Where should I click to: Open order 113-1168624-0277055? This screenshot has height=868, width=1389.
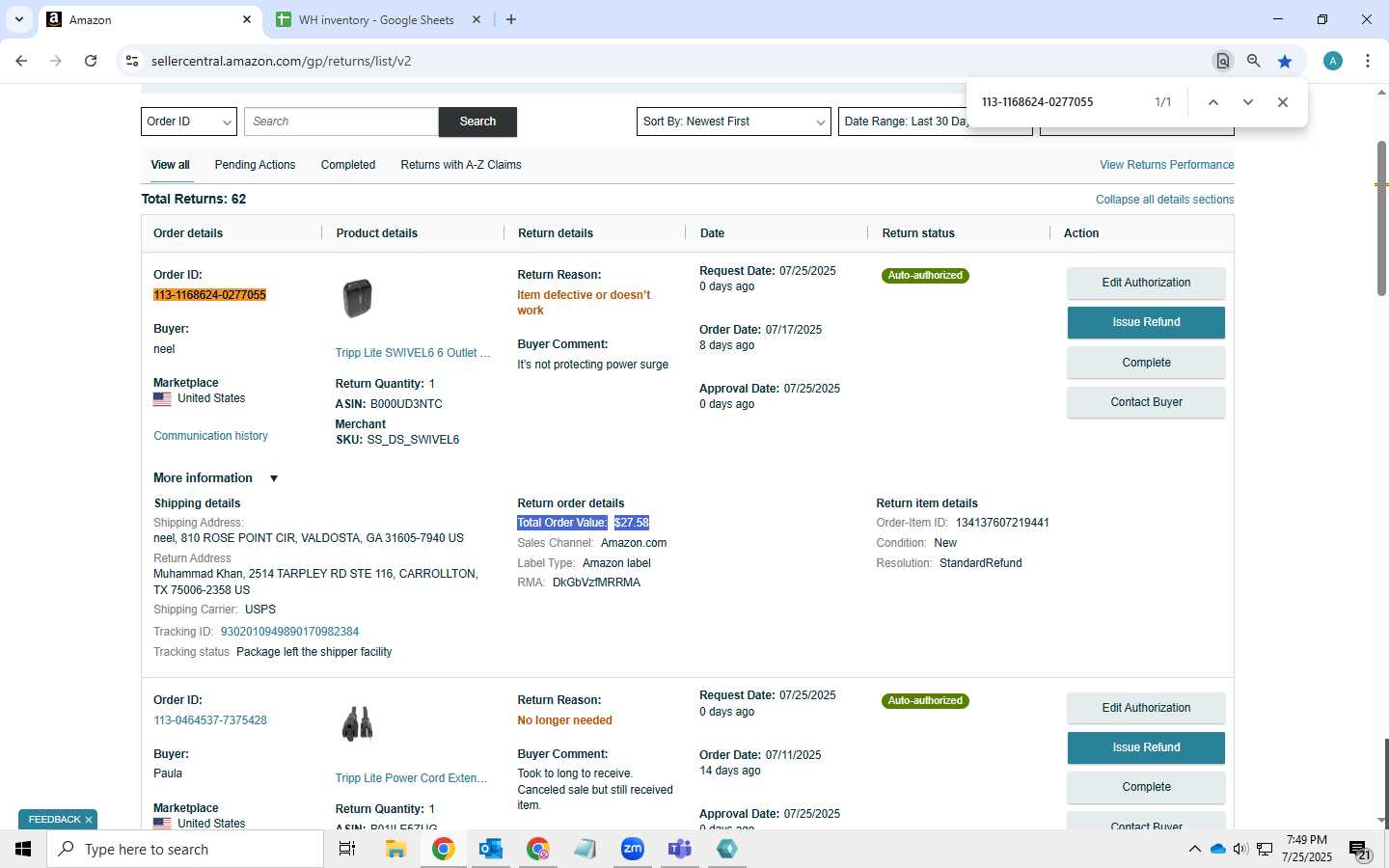pyautogui.click(x=209, y=295)
